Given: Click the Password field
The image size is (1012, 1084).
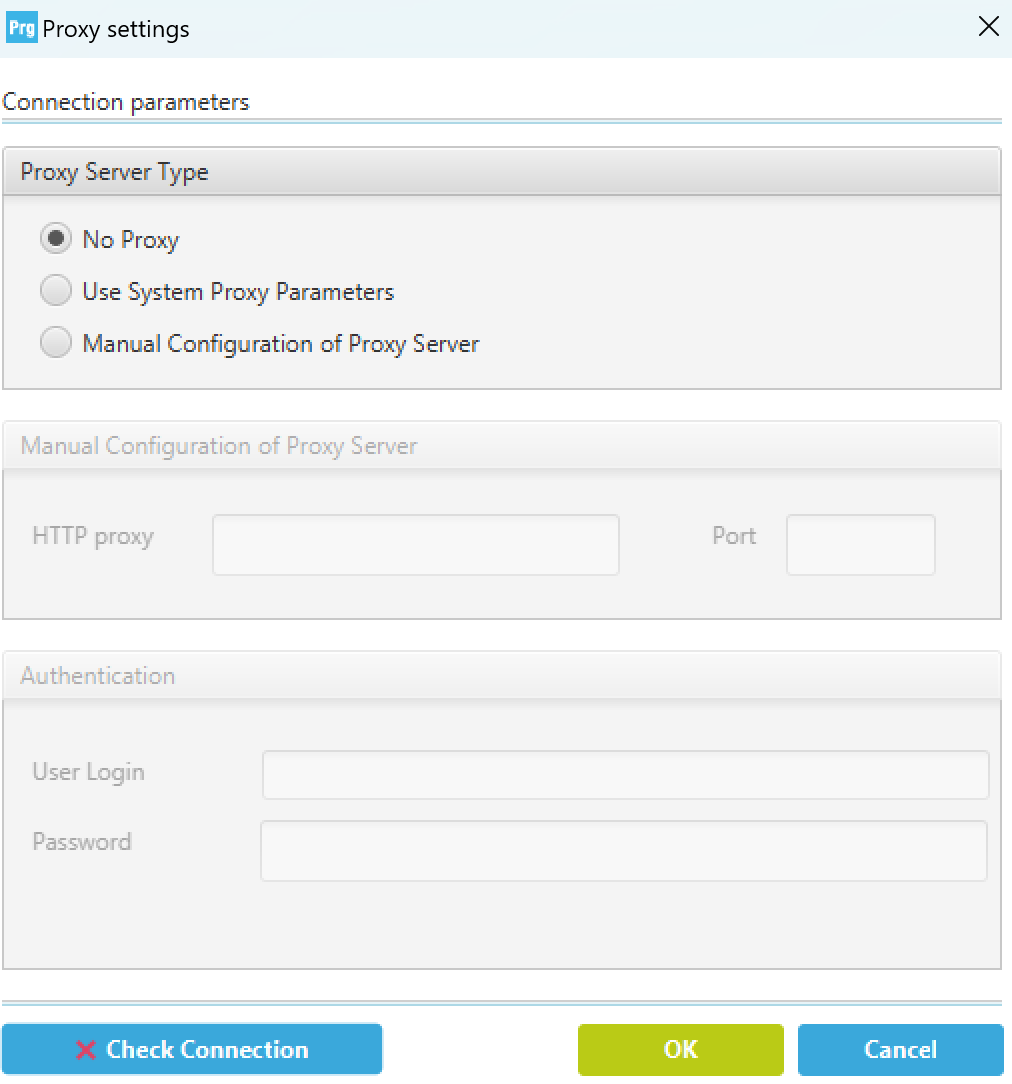Looking at the screenshot, I should coord(625,850).
